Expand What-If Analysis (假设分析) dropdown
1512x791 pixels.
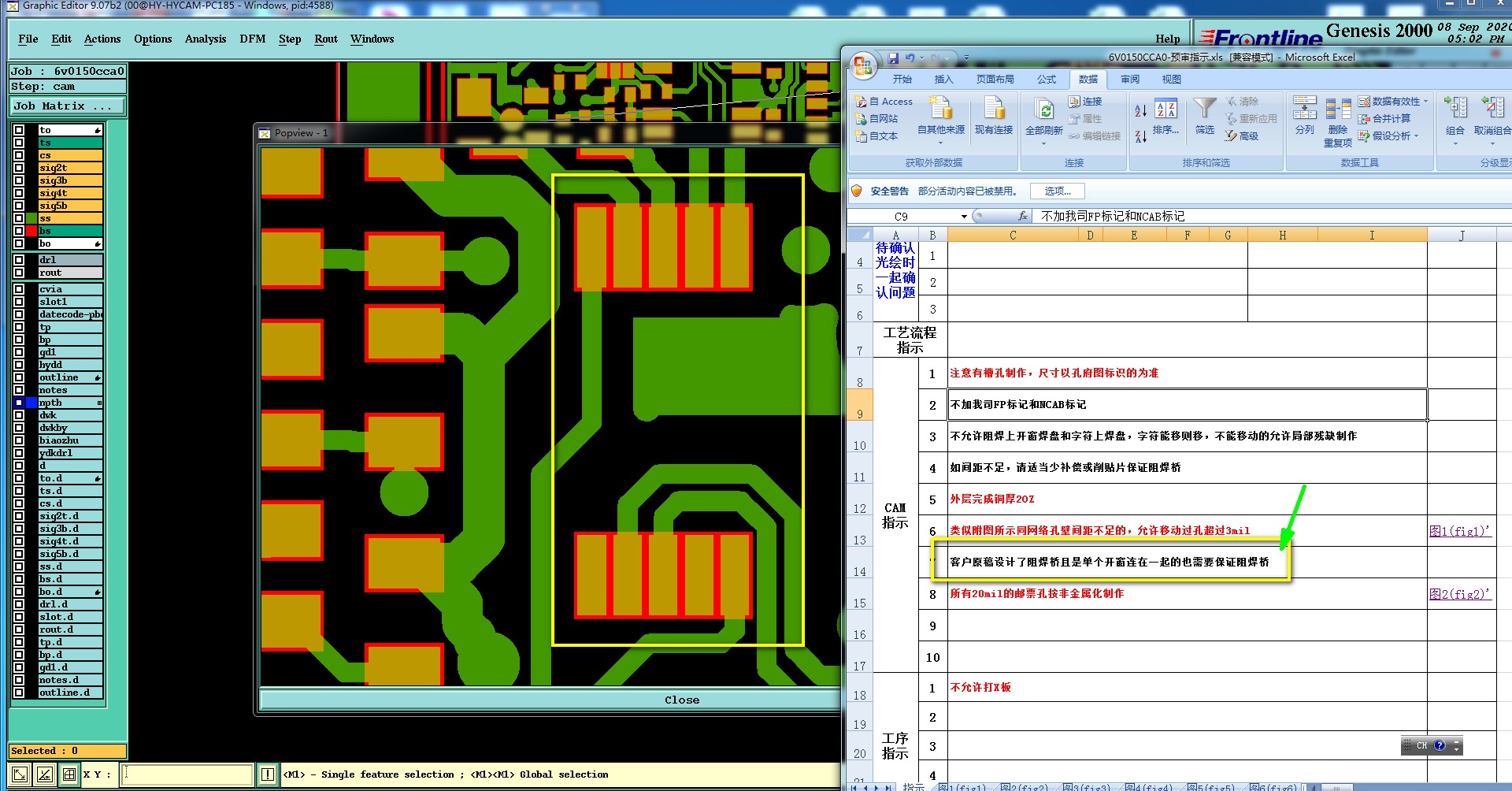[x=1416, y=136]
